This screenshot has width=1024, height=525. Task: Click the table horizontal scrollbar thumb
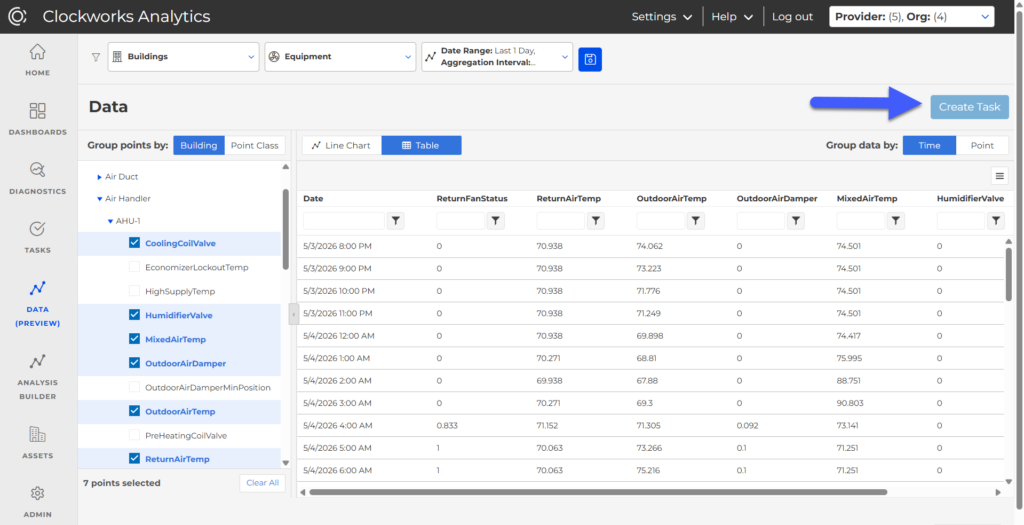coord(598,492)
